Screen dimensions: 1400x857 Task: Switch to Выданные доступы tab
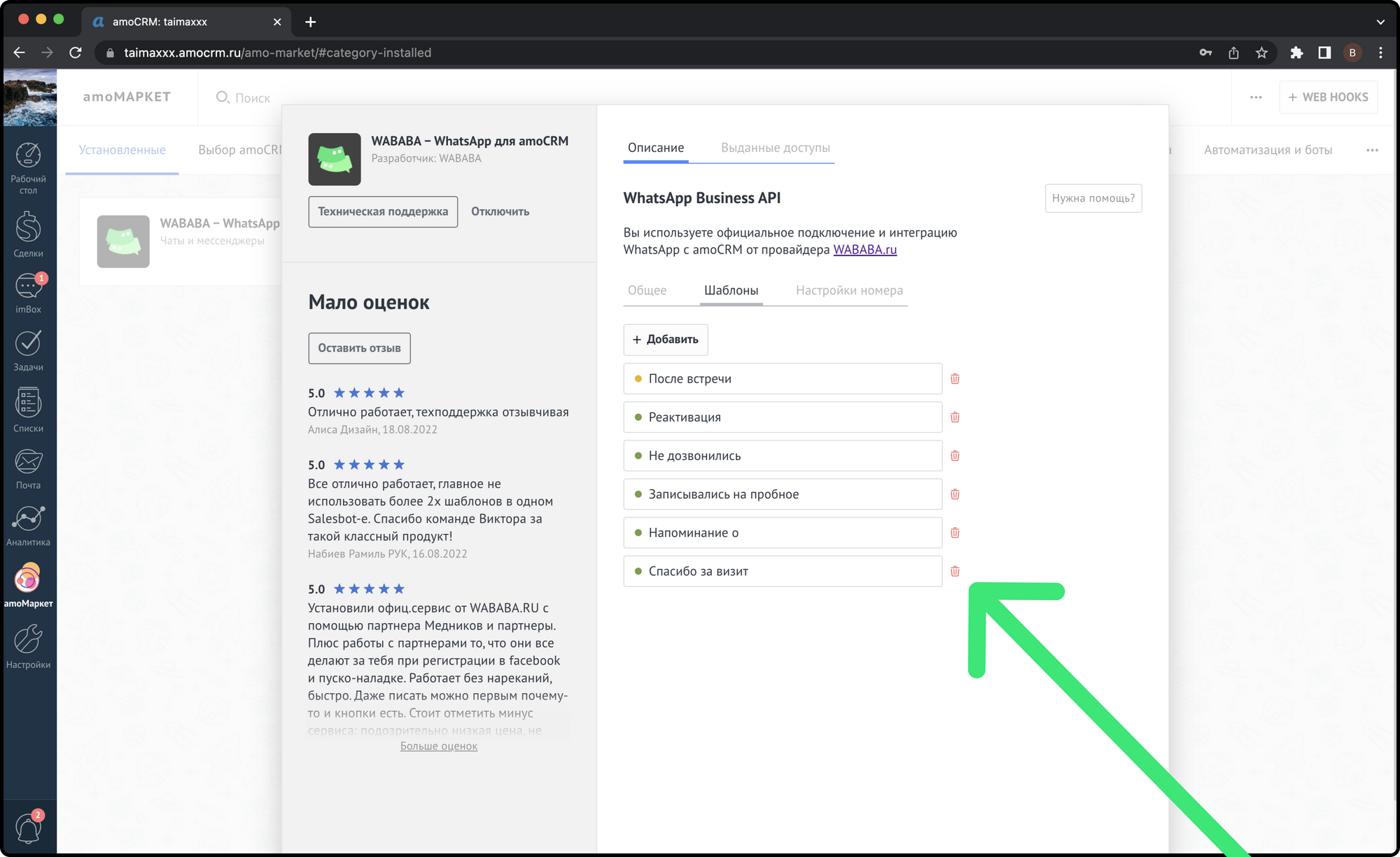[776, 148]
